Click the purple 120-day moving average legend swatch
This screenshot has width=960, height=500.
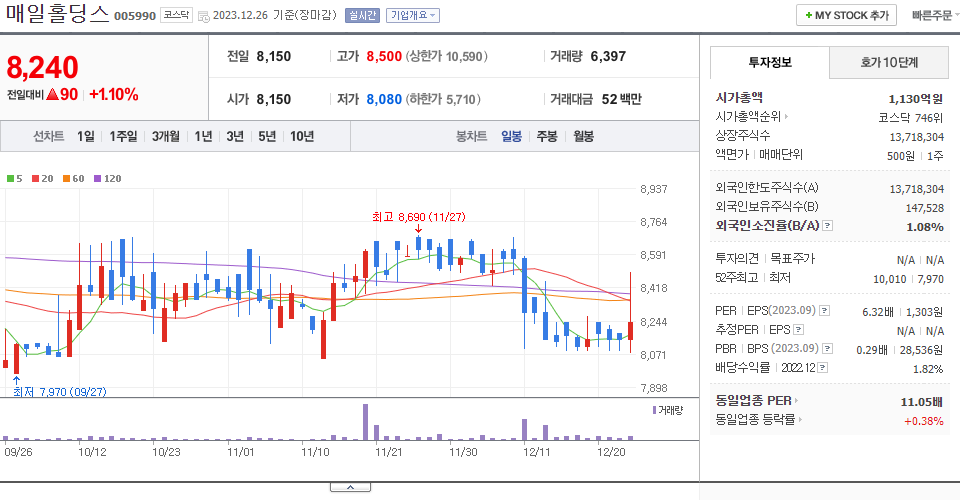[97, 179]
